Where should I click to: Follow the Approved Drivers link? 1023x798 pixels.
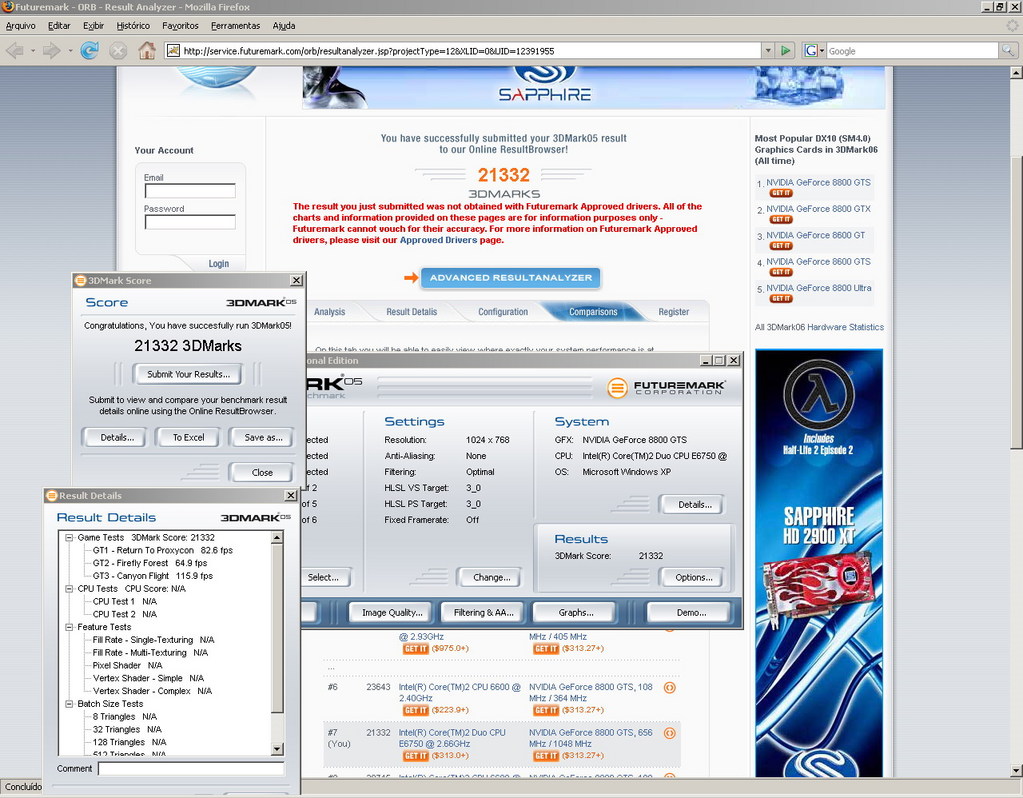click(438, 240)
